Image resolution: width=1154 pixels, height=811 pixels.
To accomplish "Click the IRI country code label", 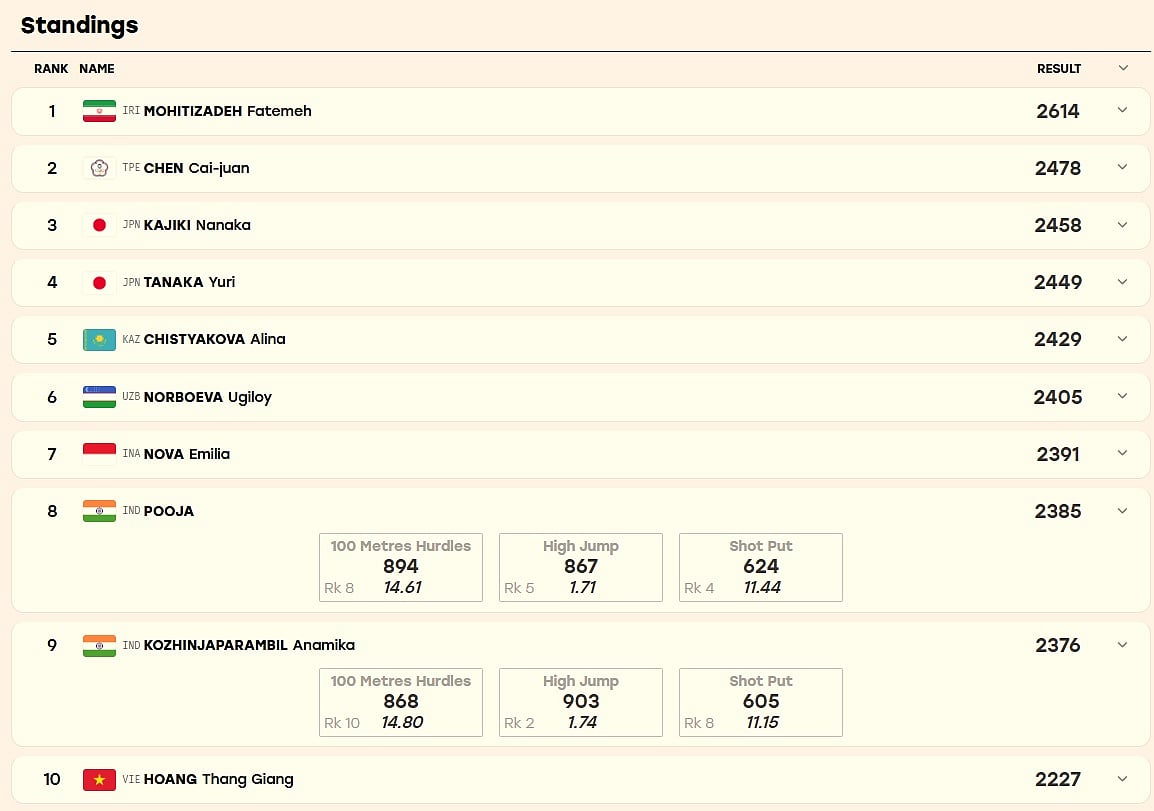I will 131,110.
